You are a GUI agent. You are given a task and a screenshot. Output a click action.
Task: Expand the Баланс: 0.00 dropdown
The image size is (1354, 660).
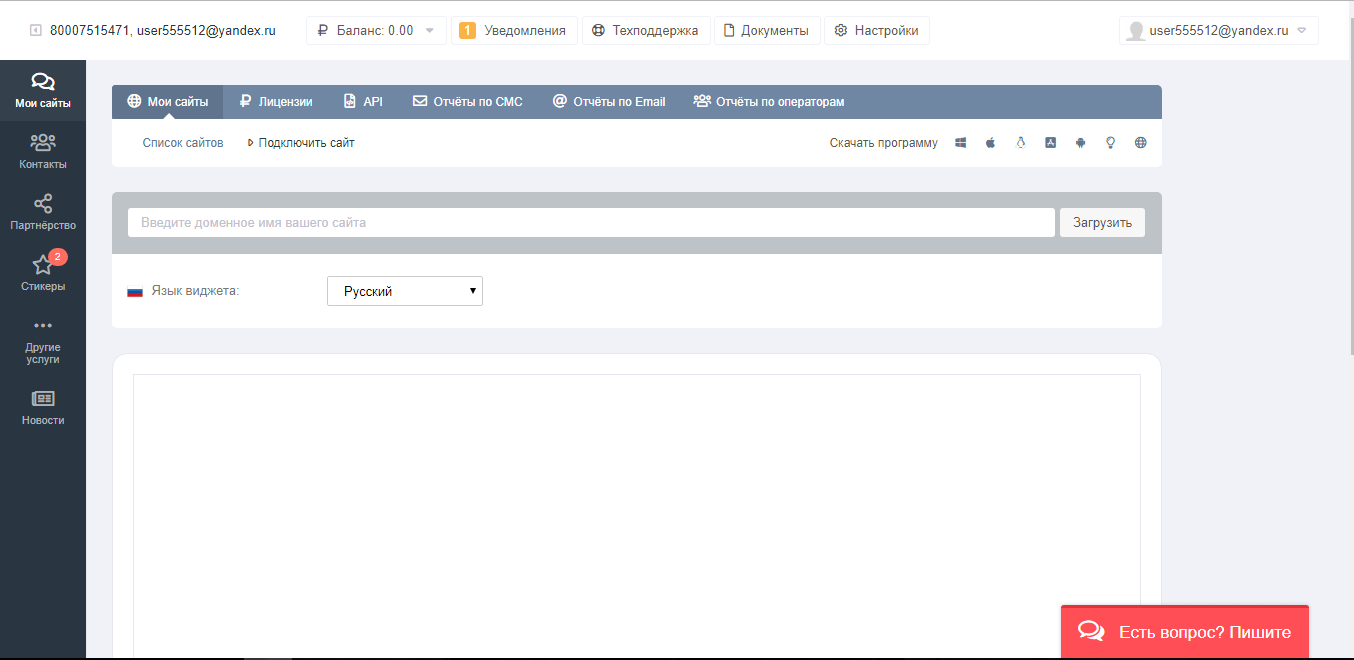tap(376, 31)
